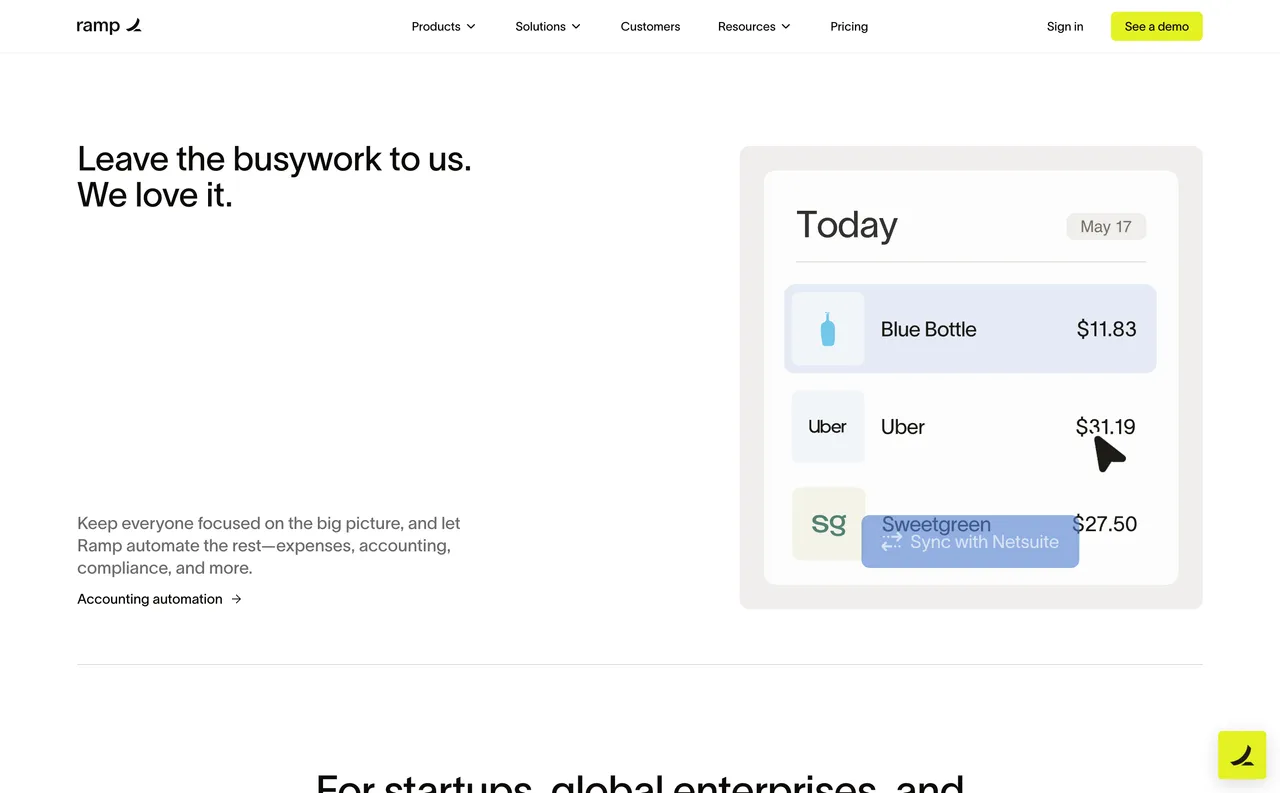Click the May 17 date badge
The width and height of the screenshot is (1280, 793).
[x=1105, y=226]
